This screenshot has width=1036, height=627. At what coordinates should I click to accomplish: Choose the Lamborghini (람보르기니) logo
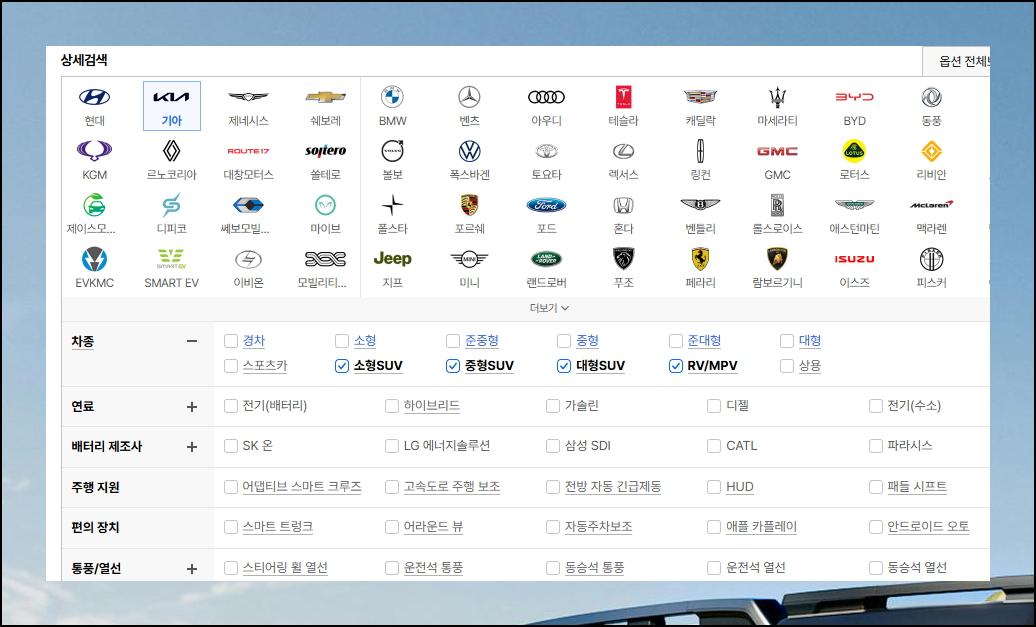pyautogui.click(x=778, y=259)
